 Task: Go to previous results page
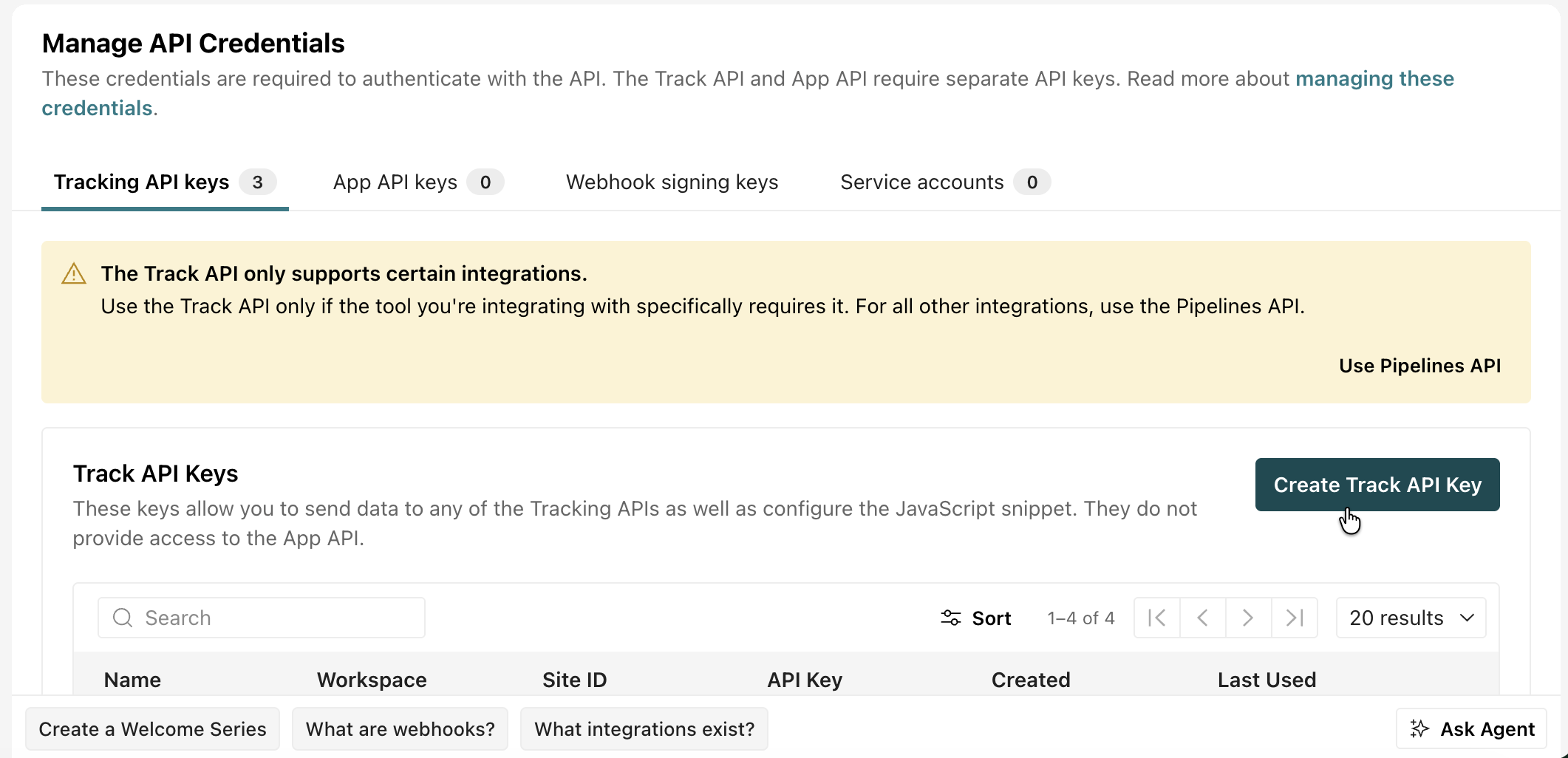[1203, 618]
